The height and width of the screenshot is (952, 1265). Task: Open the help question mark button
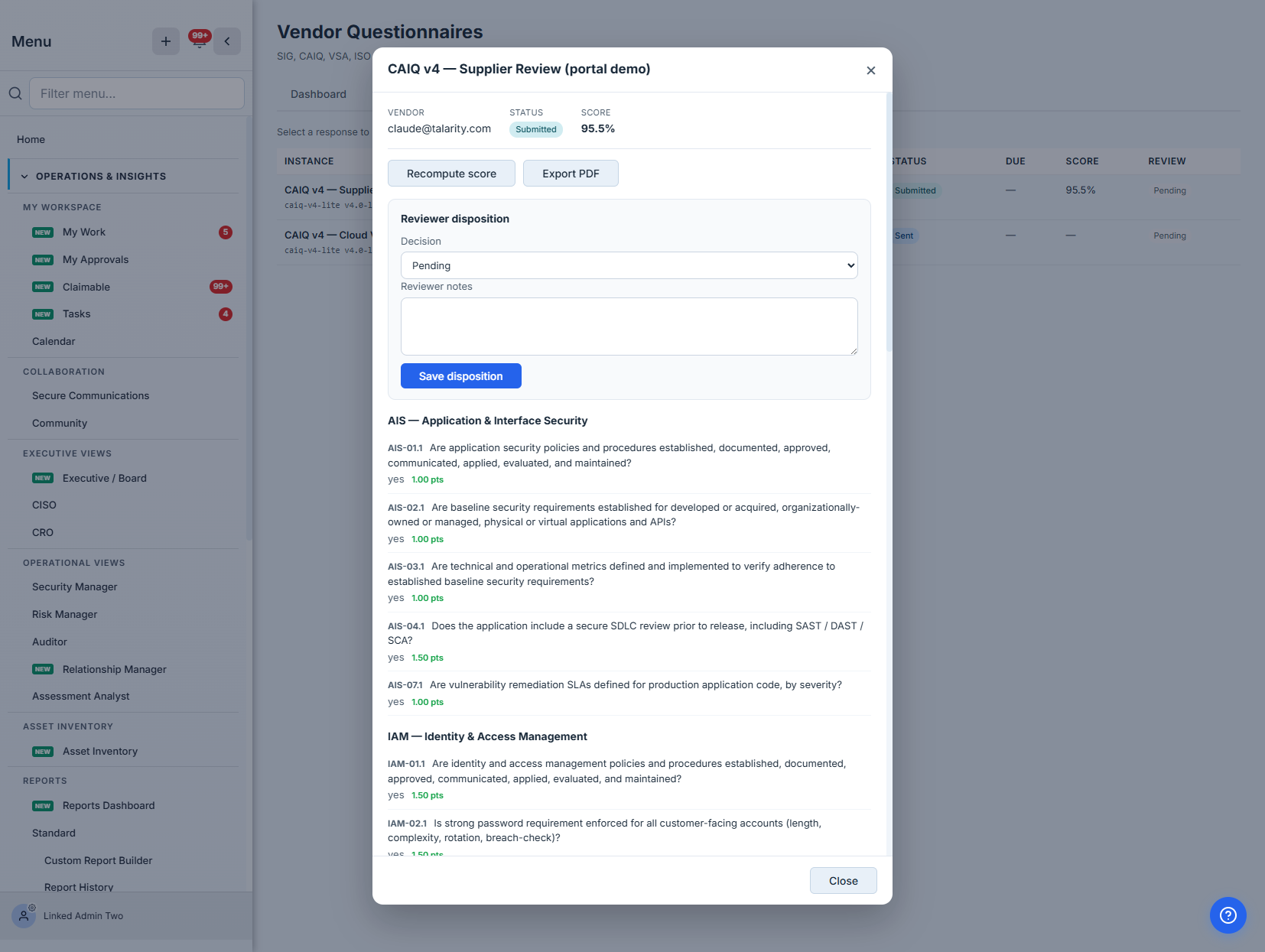pyautogui.click(x=1228, y=915)
